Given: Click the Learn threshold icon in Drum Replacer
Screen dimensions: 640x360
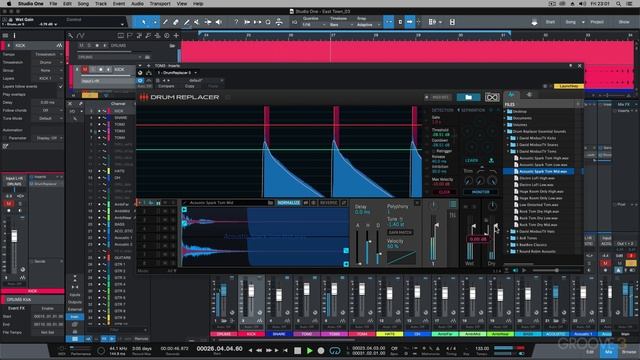Looking at the screenshot, I should [x=491, y=160].
